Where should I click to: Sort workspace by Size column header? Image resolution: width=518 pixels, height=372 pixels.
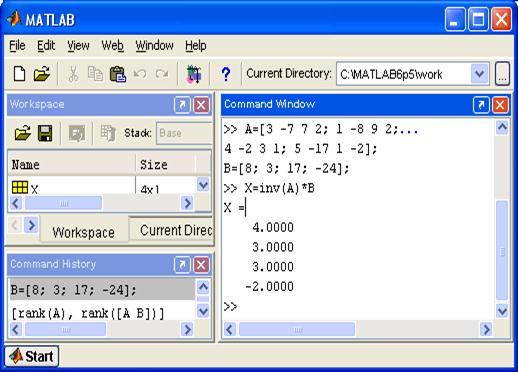point(165,165)
